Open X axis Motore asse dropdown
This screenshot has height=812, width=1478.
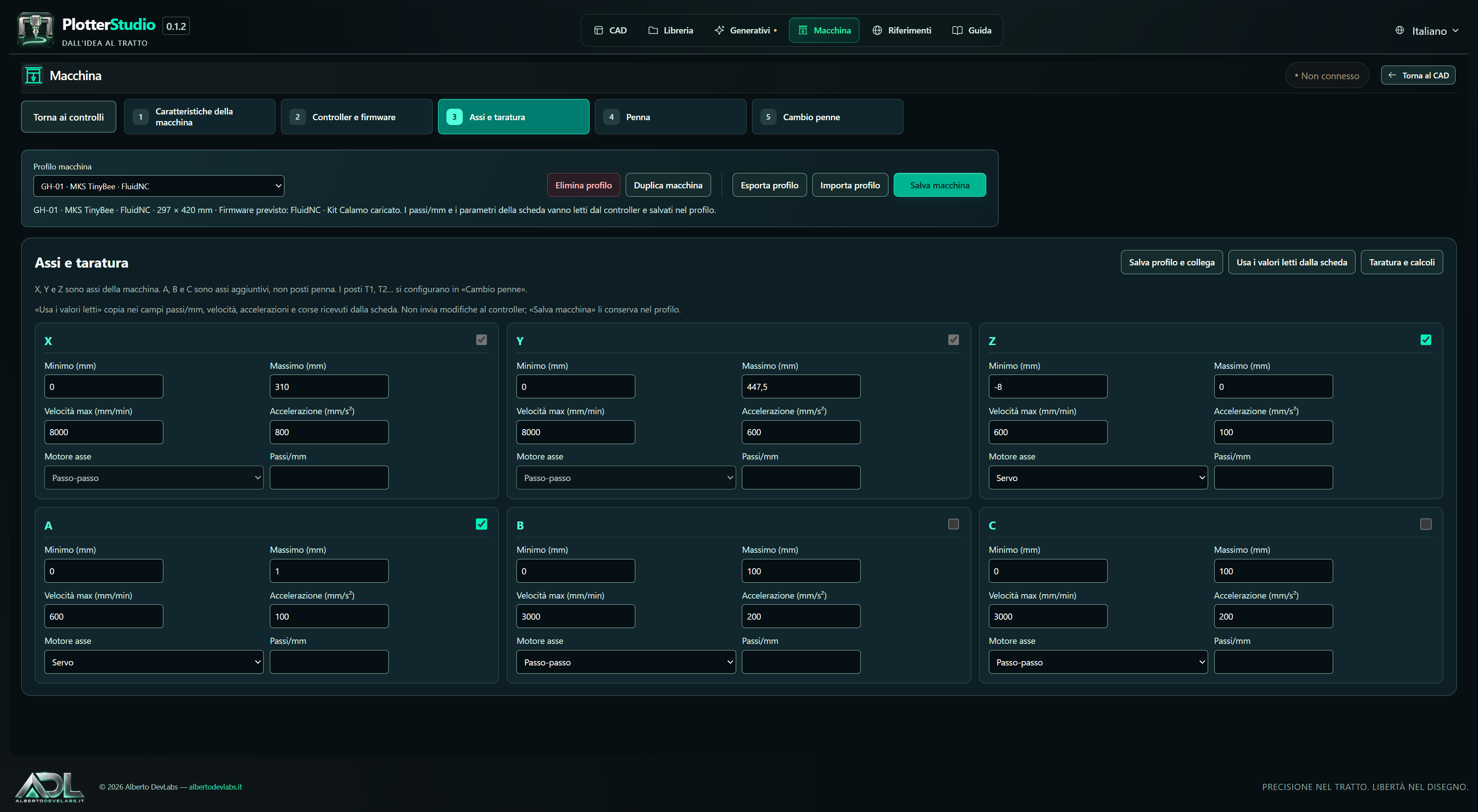(154, 478)
